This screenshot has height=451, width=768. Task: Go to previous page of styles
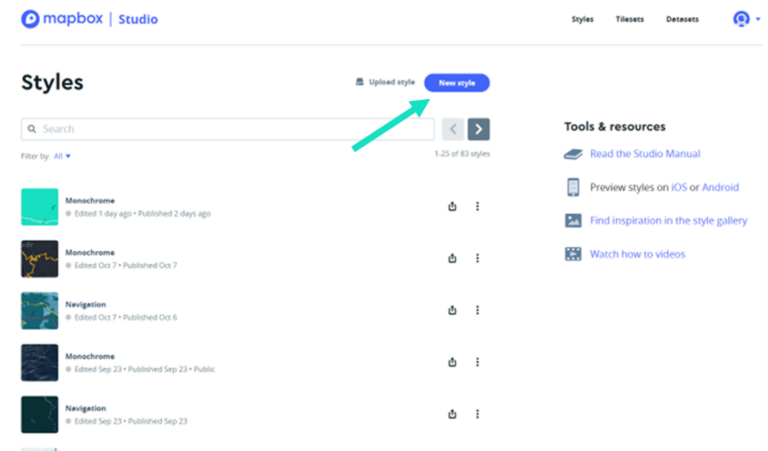tap(452, 129)
